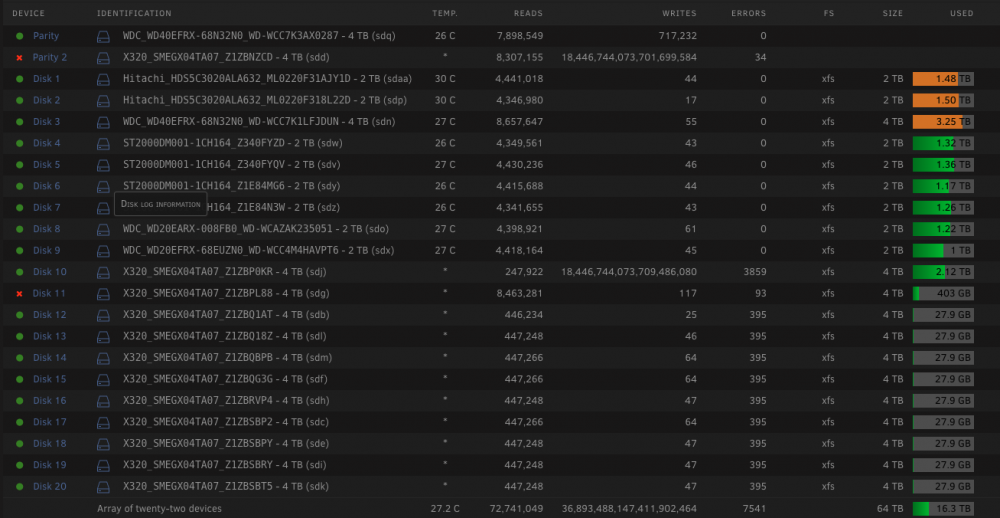
Task: Open disk log icon for Disk 13
Action: pyautogui.click(x=103, y=337)
